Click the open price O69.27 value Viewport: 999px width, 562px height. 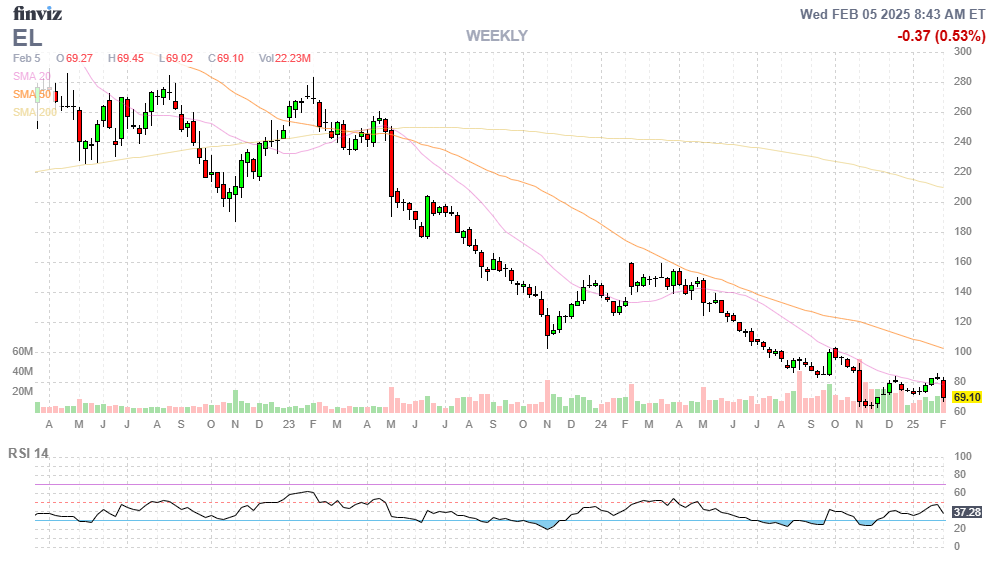pos(74,59)
